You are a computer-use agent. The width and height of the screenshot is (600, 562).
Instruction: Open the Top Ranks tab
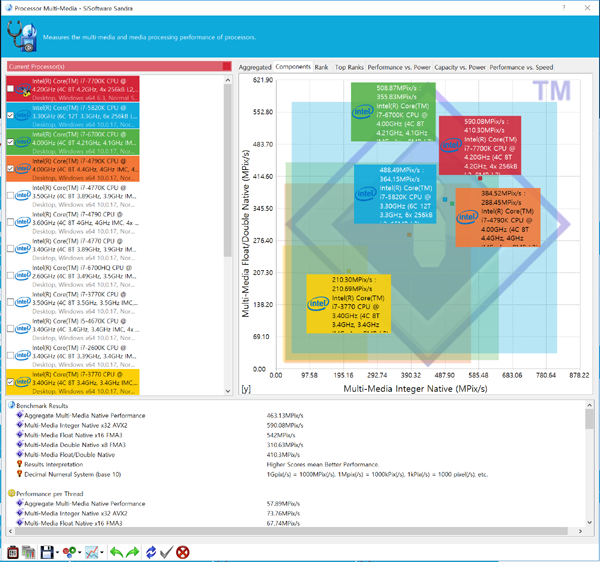349,67
